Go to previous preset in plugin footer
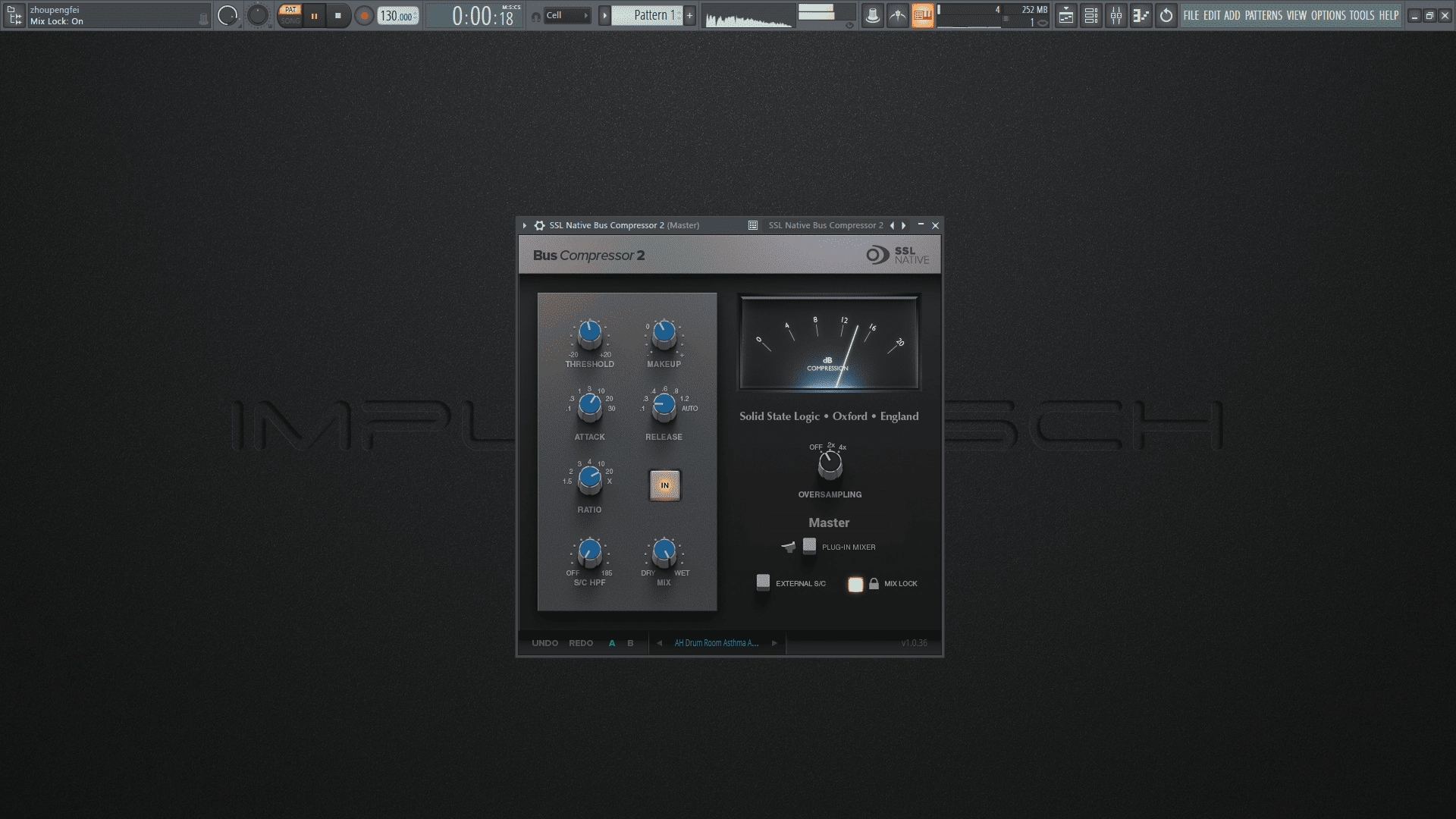Viewport: 1456px width, 819px height. (659, 643)
